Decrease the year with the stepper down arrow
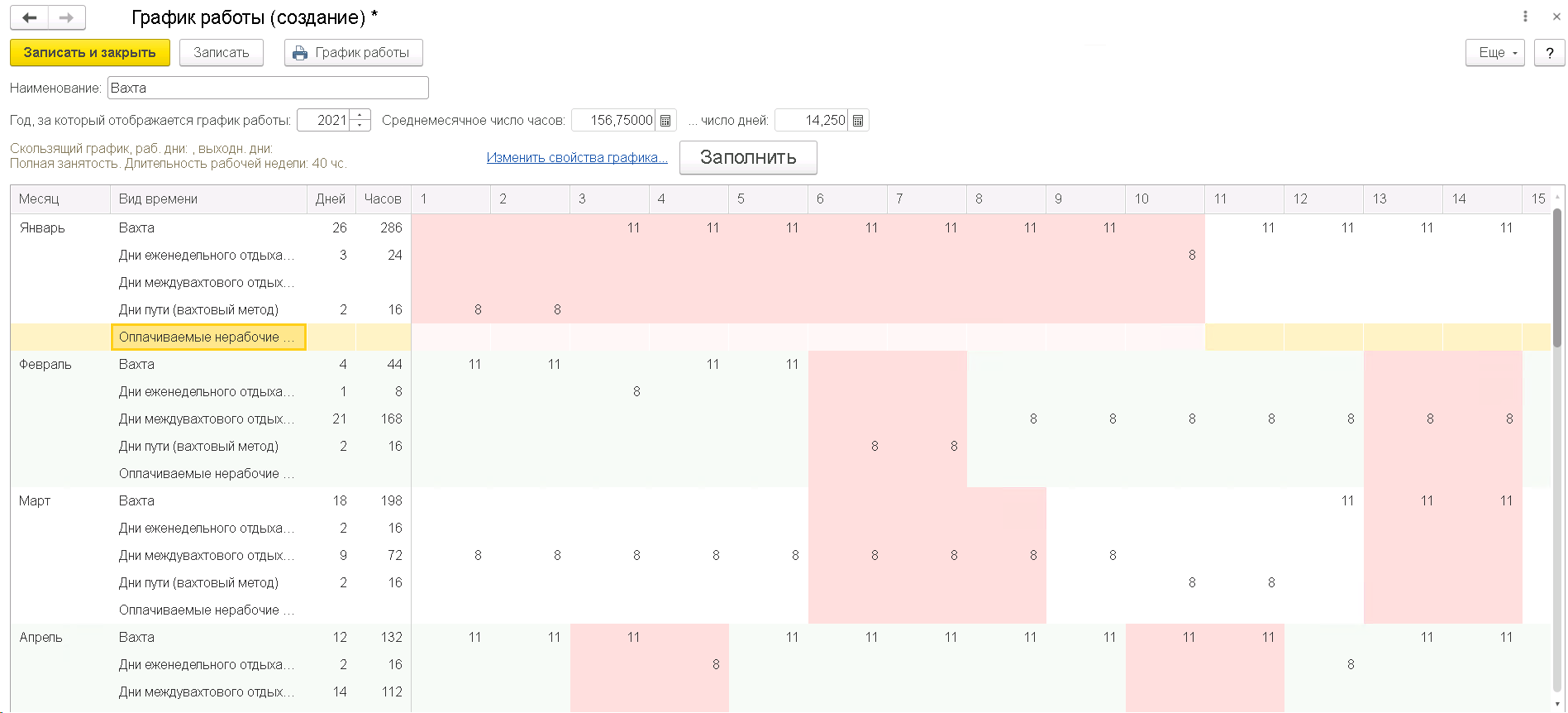The width and height of the screenshot is (1568, 713). tap(360, 126)
